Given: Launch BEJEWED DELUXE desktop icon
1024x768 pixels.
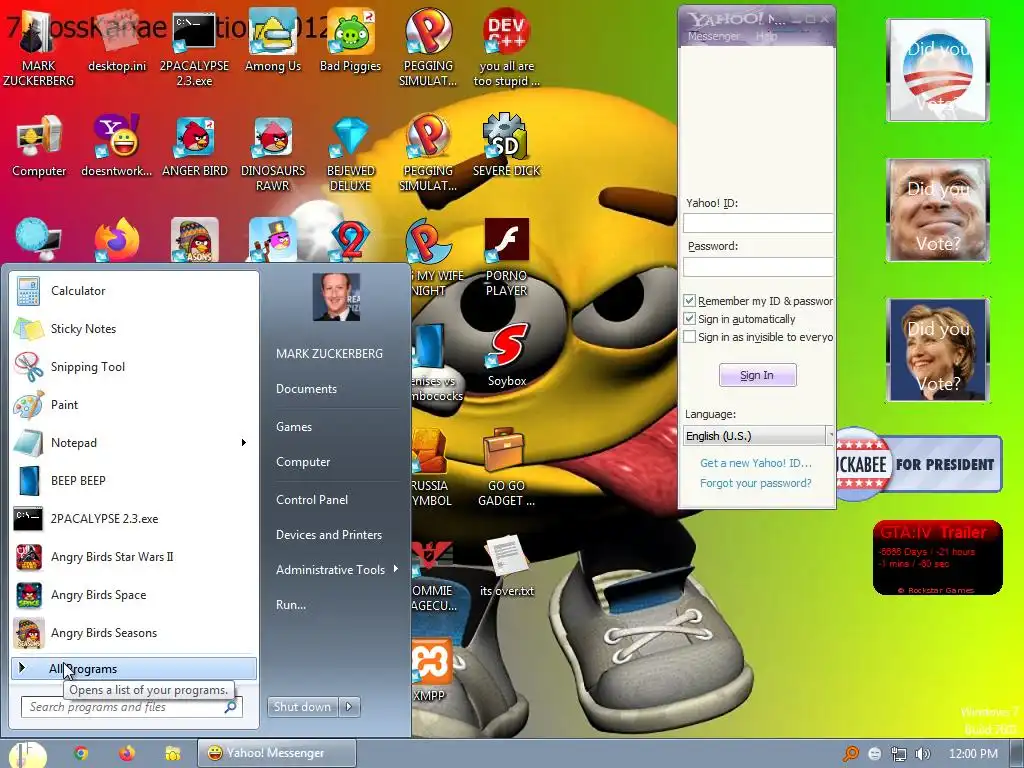Looking at the screenshot, I should click(x=351, y=153).
